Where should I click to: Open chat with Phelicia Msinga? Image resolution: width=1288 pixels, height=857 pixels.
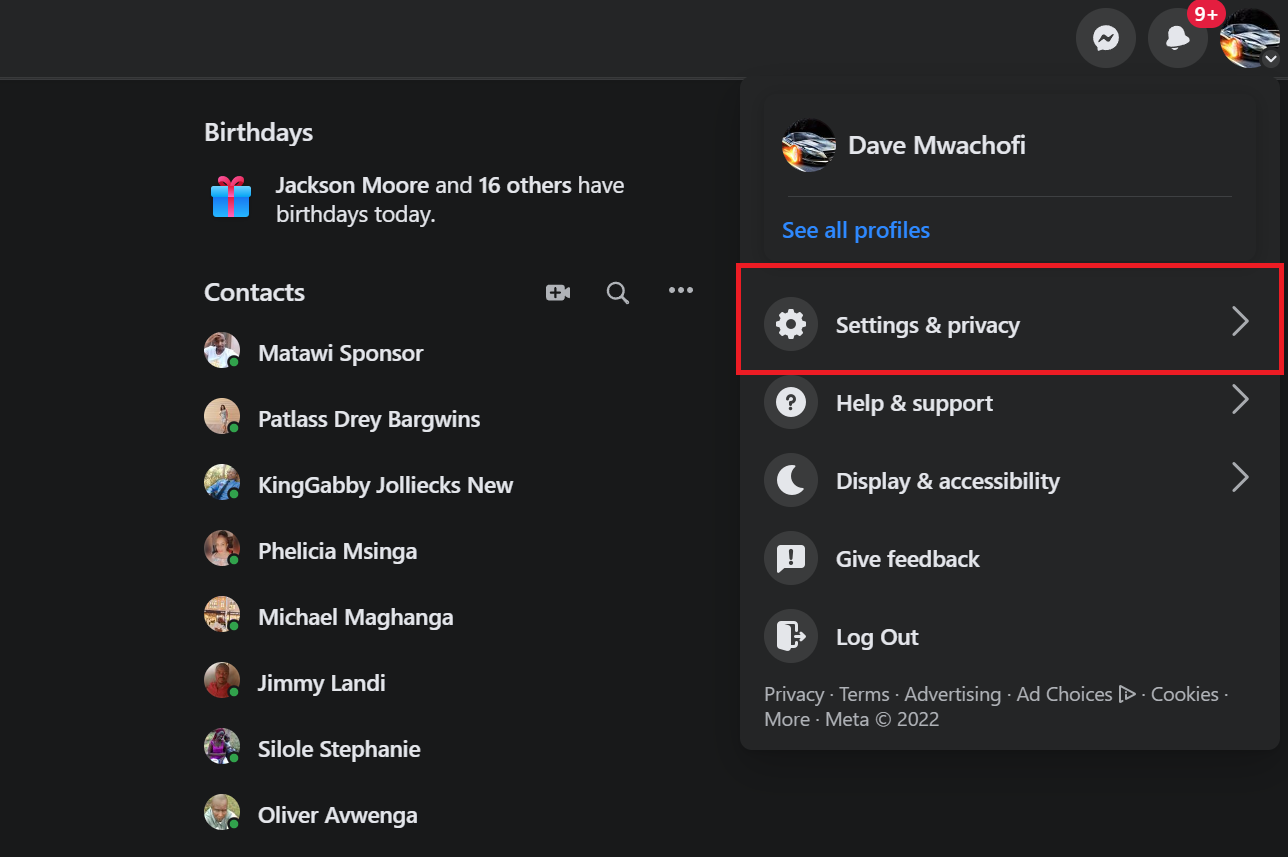[337, 551]
